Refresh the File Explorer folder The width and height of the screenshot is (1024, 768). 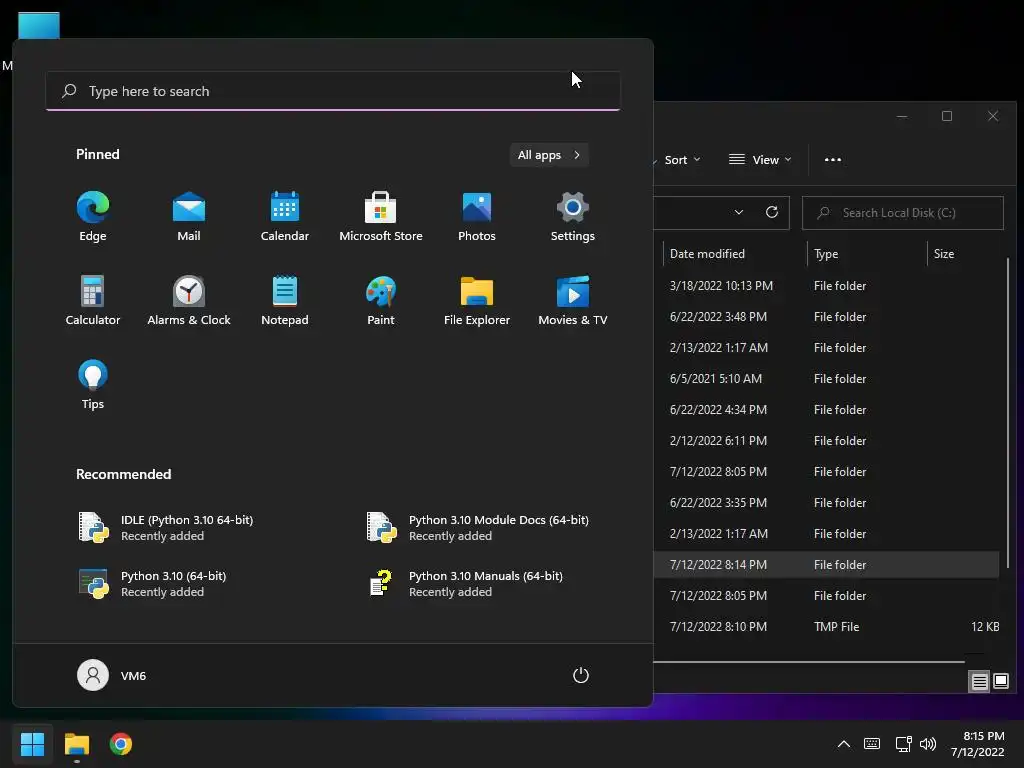click(x=771, y=212)
